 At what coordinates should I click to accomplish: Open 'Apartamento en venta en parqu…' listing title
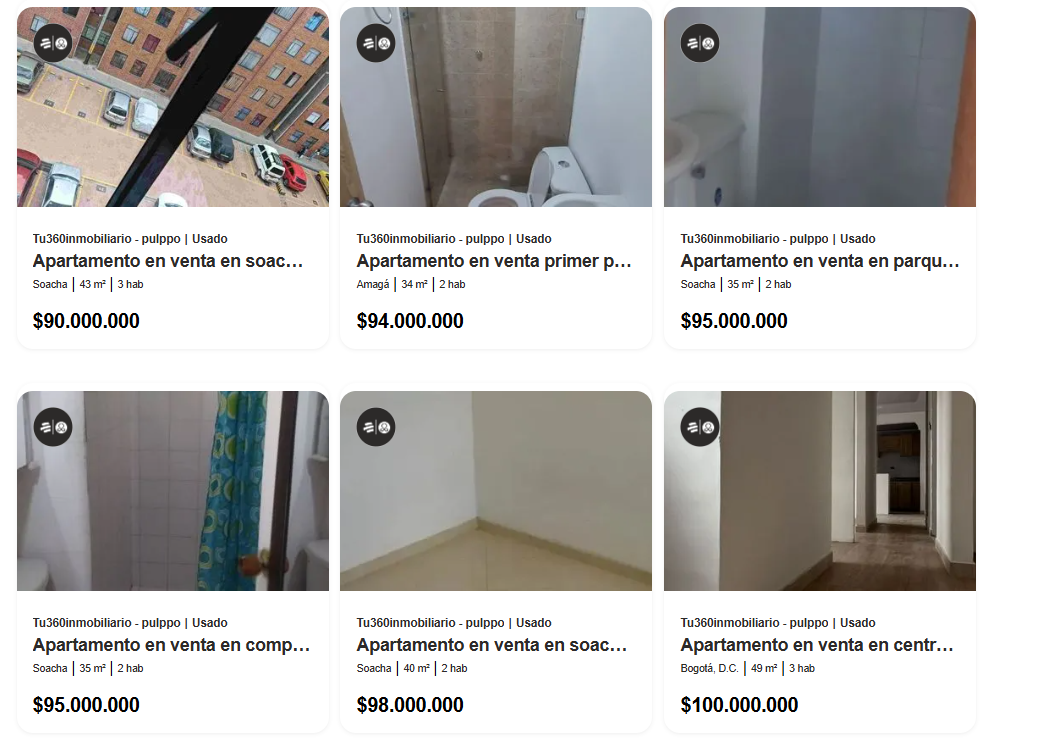pyautogui.click(x=820, y=261)
